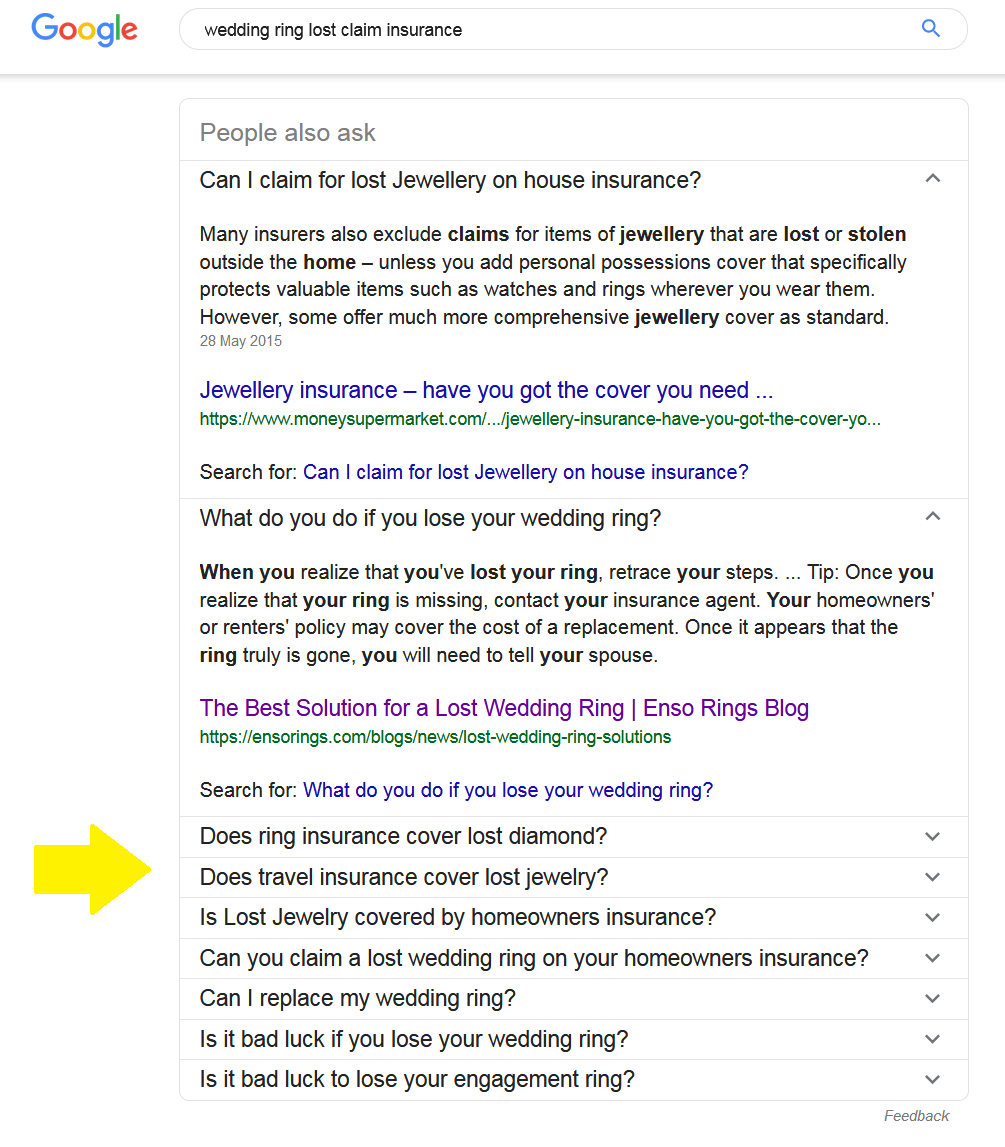Expand 'Is it bad luck if you lose your wedding ring?'
The width and height of the screenshot is (1005, 1147).
(x=414, y=1040)
